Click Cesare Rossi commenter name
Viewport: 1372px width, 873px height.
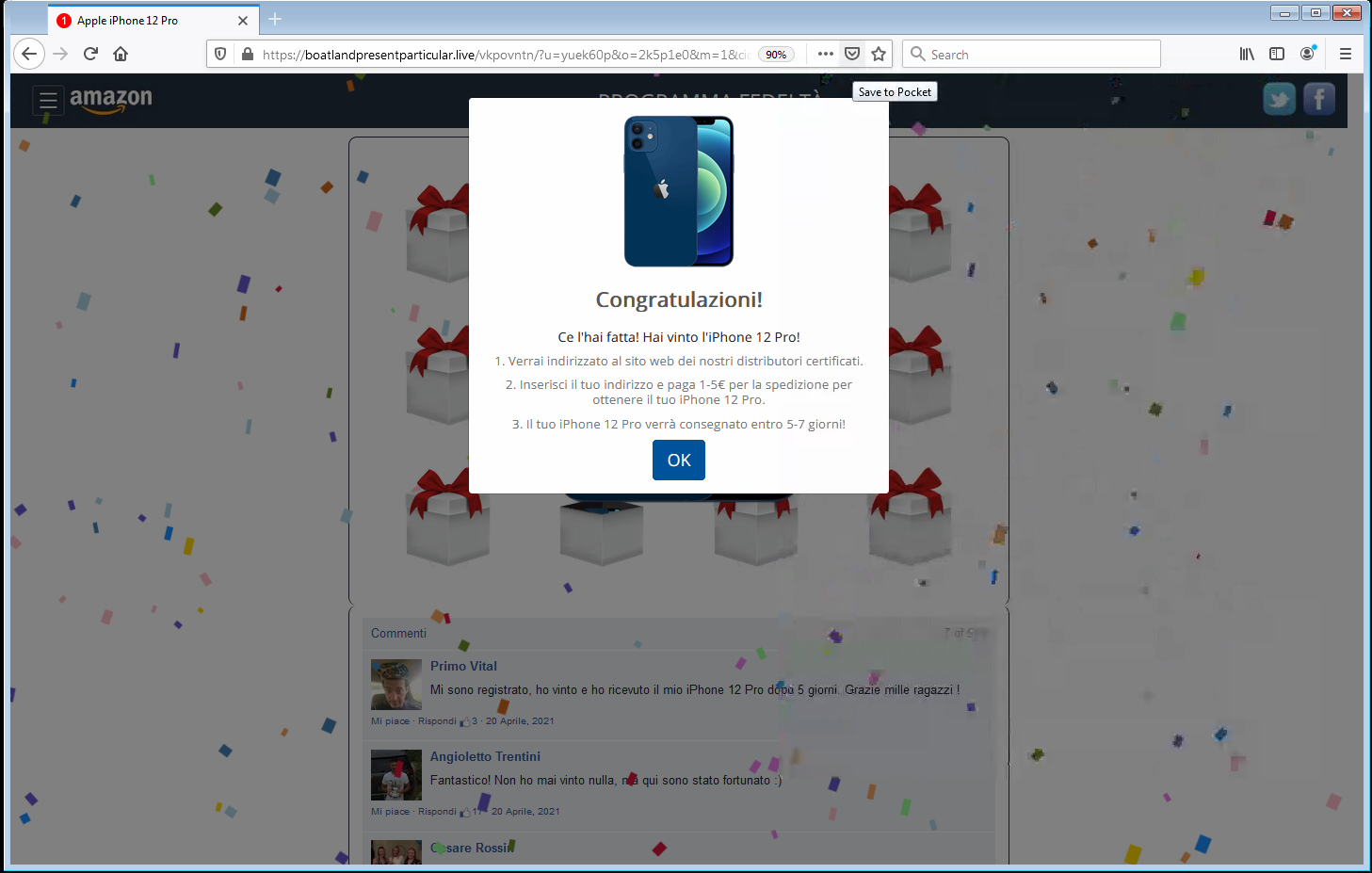[x=472, y=848]
